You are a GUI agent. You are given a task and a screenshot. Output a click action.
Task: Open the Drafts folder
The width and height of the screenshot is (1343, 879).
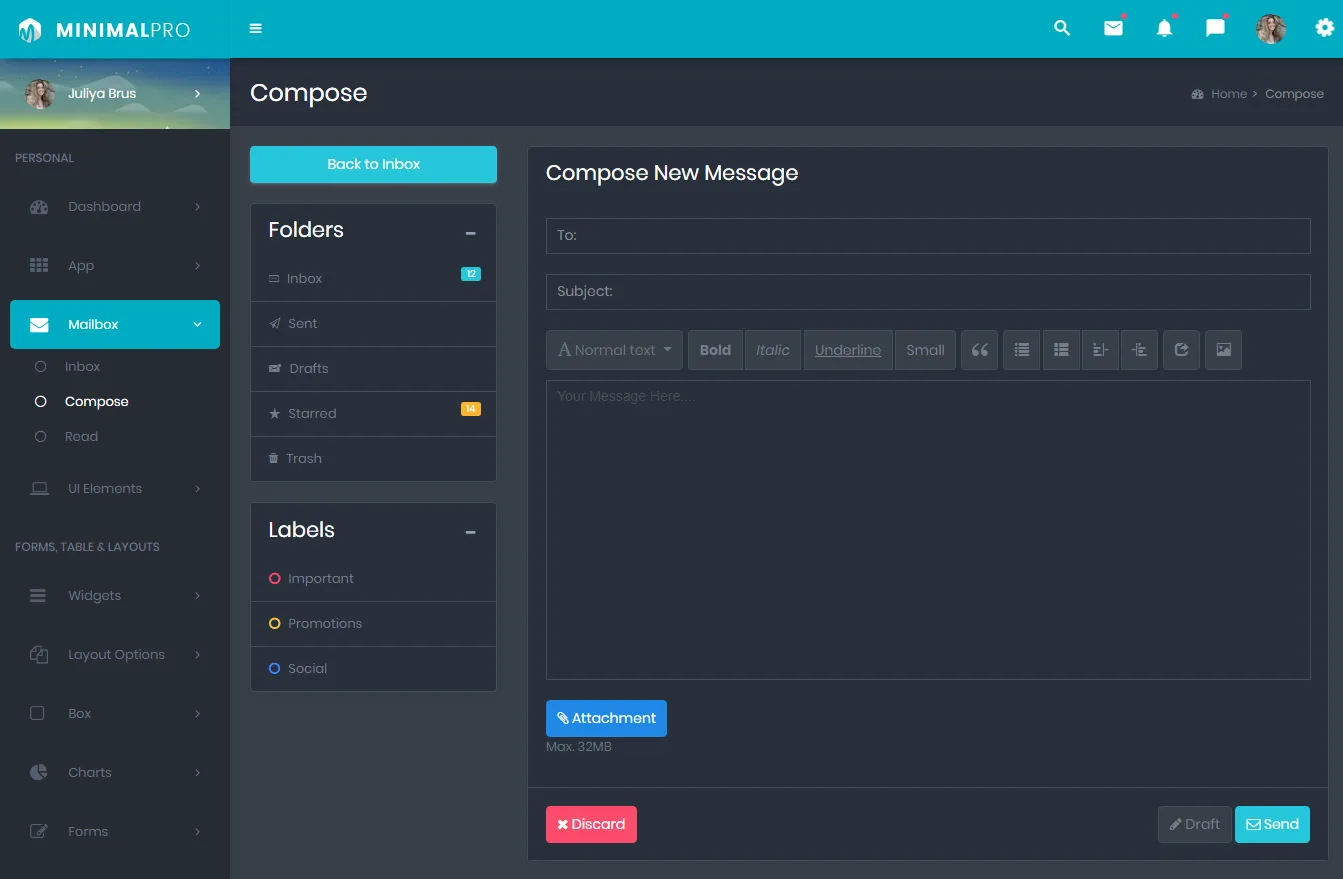pyautogui.click(x=373, y=369)
